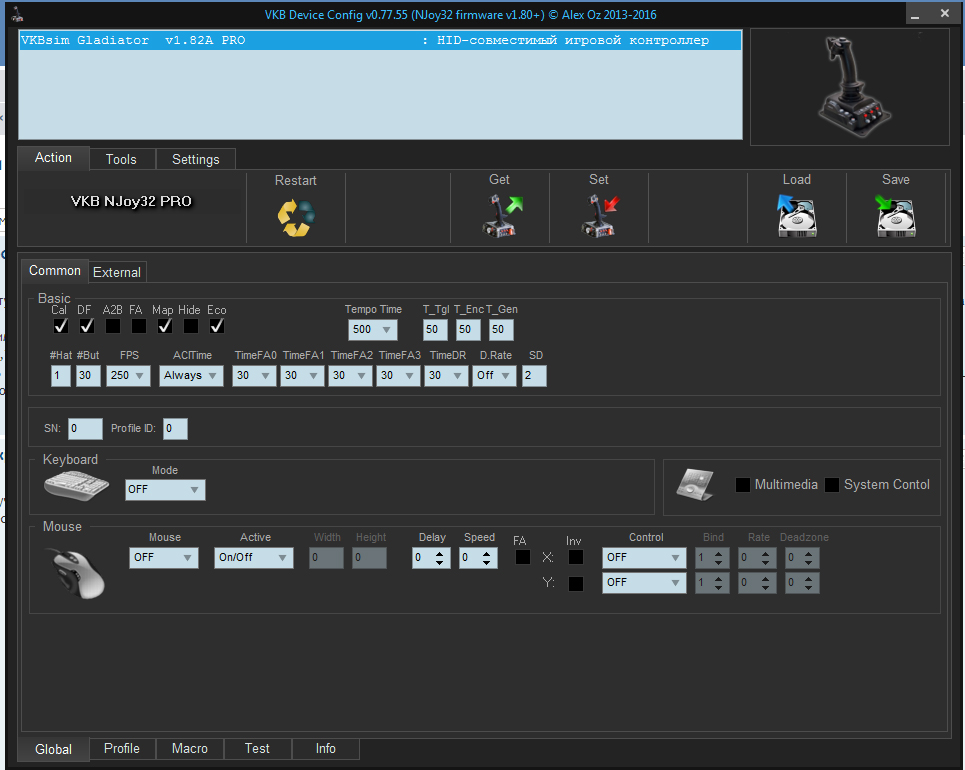Screen dimensions: 965x770
Task: Click the joystick device image
Action: click(x=853, y=86)
